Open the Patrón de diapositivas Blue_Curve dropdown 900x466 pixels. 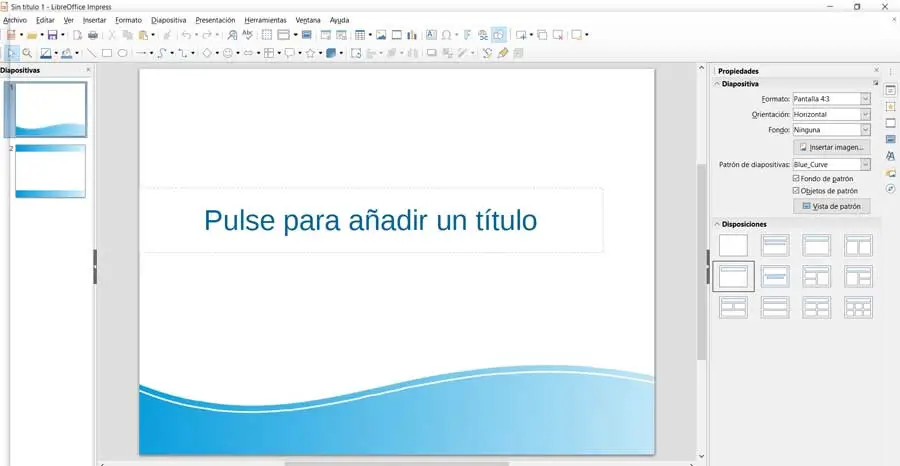831,164
